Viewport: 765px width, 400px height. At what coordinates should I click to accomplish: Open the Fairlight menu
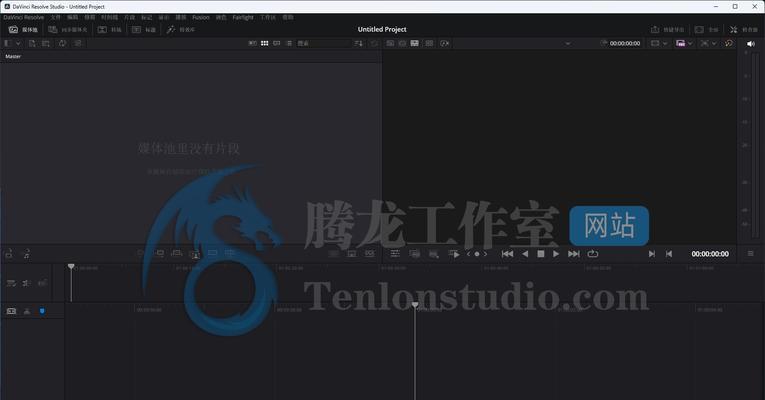[x=243, y=17]
